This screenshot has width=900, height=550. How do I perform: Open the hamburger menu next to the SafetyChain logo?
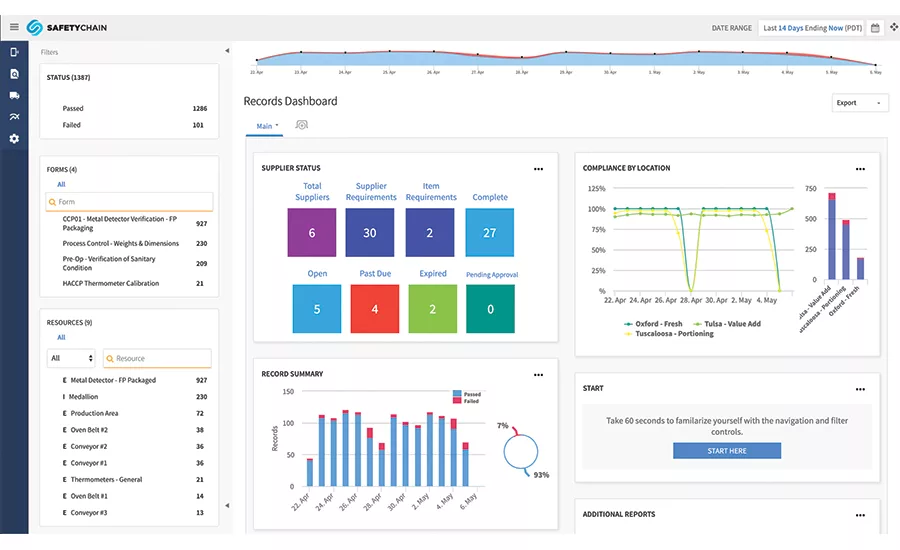[x=14, y=27]
